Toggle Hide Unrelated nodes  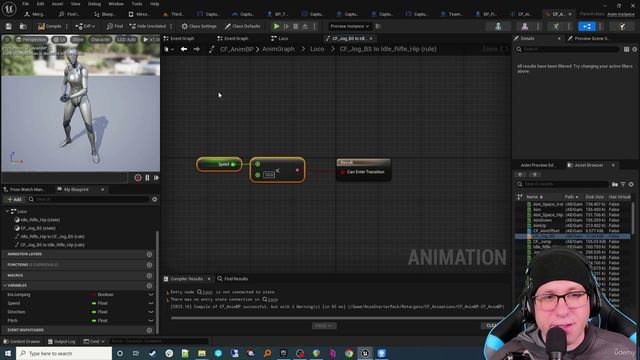(x=148, y=26)
